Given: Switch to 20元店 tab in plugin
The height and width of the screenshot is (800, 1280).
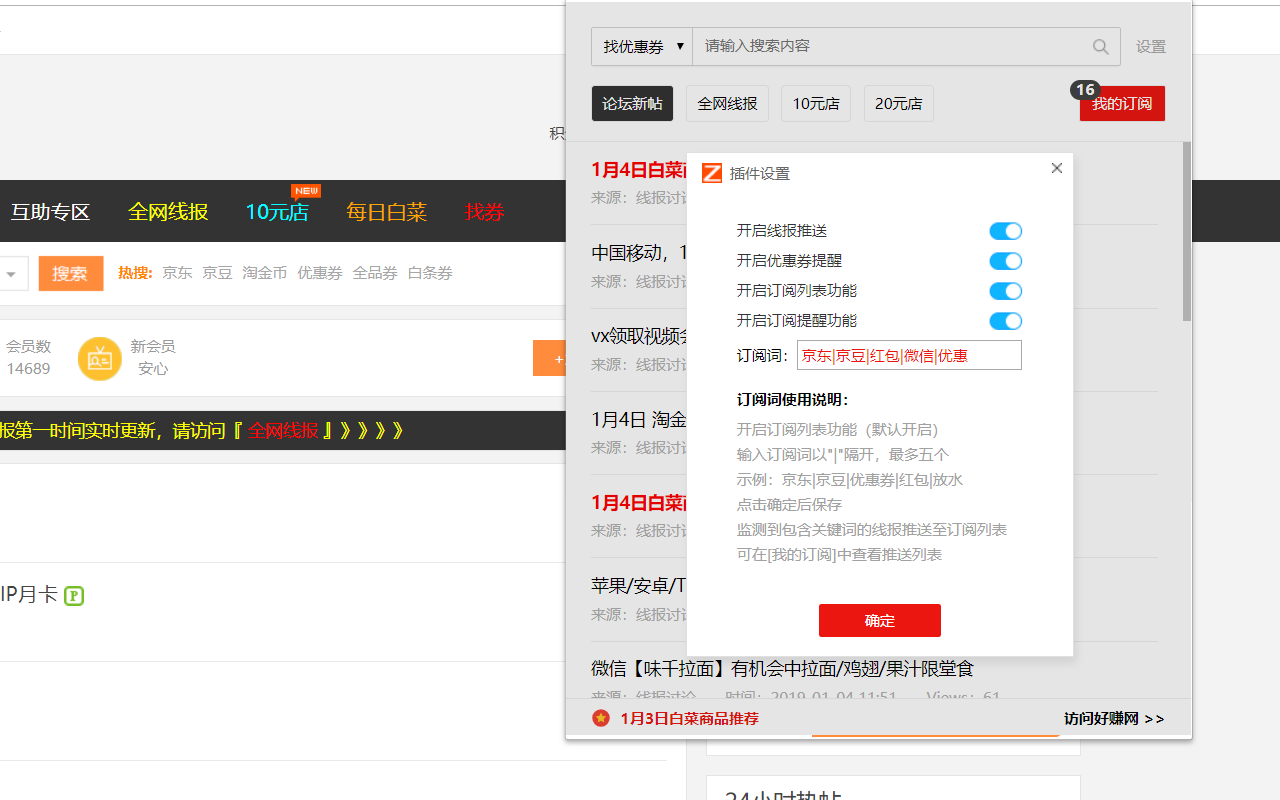Looking at the screenshot, I should pos(898,104).
